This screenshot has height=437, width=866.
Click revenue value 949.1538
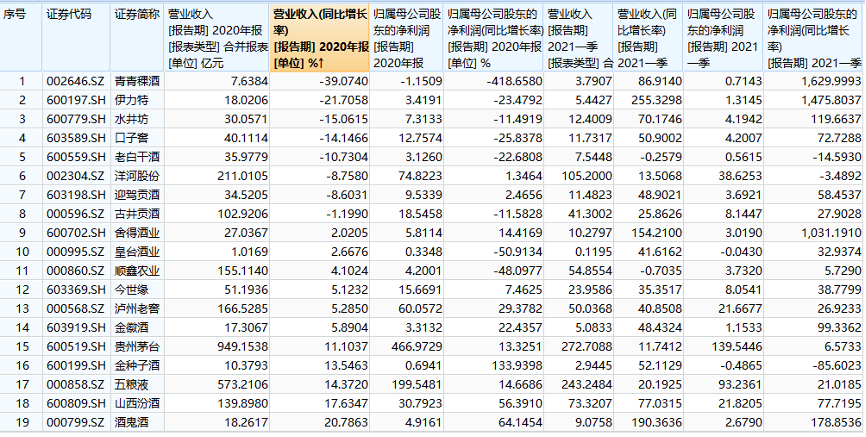coord(244,346)
